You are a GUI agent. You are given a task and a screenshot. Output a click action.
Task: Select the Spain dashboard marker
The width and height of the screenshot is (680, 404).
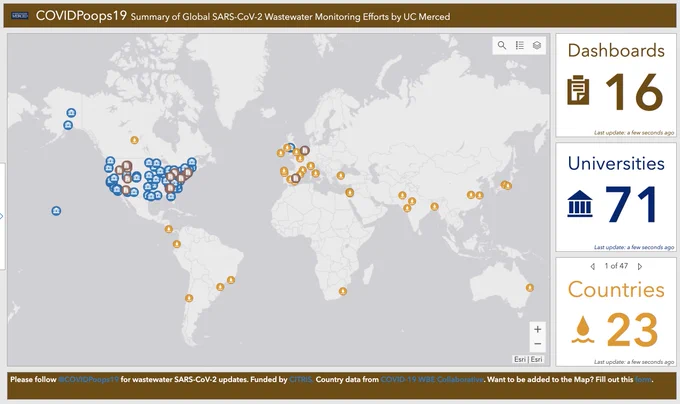coord(296,178)
